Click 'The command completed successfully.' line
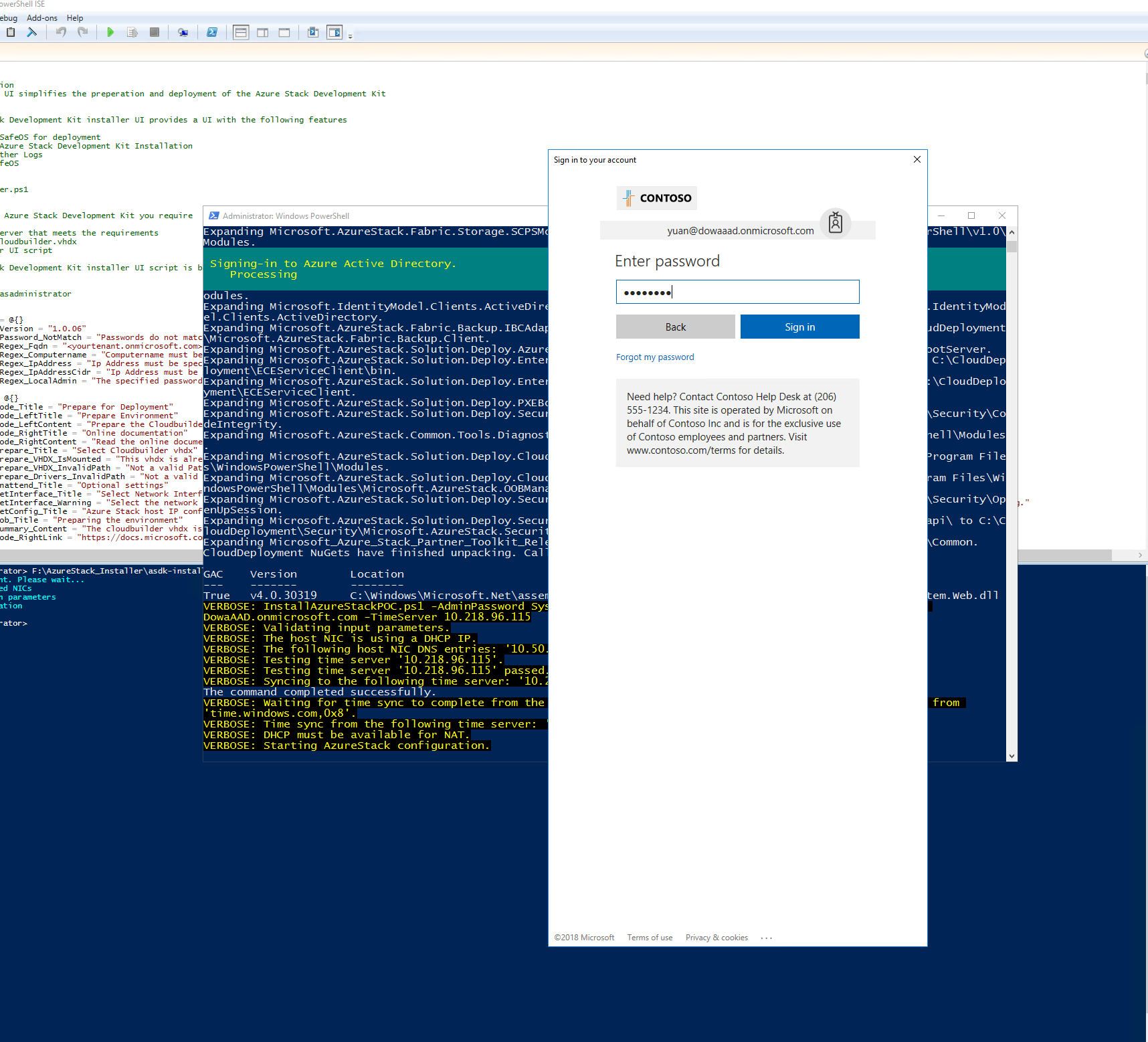 pyautogui.click(x=320, y=692)
